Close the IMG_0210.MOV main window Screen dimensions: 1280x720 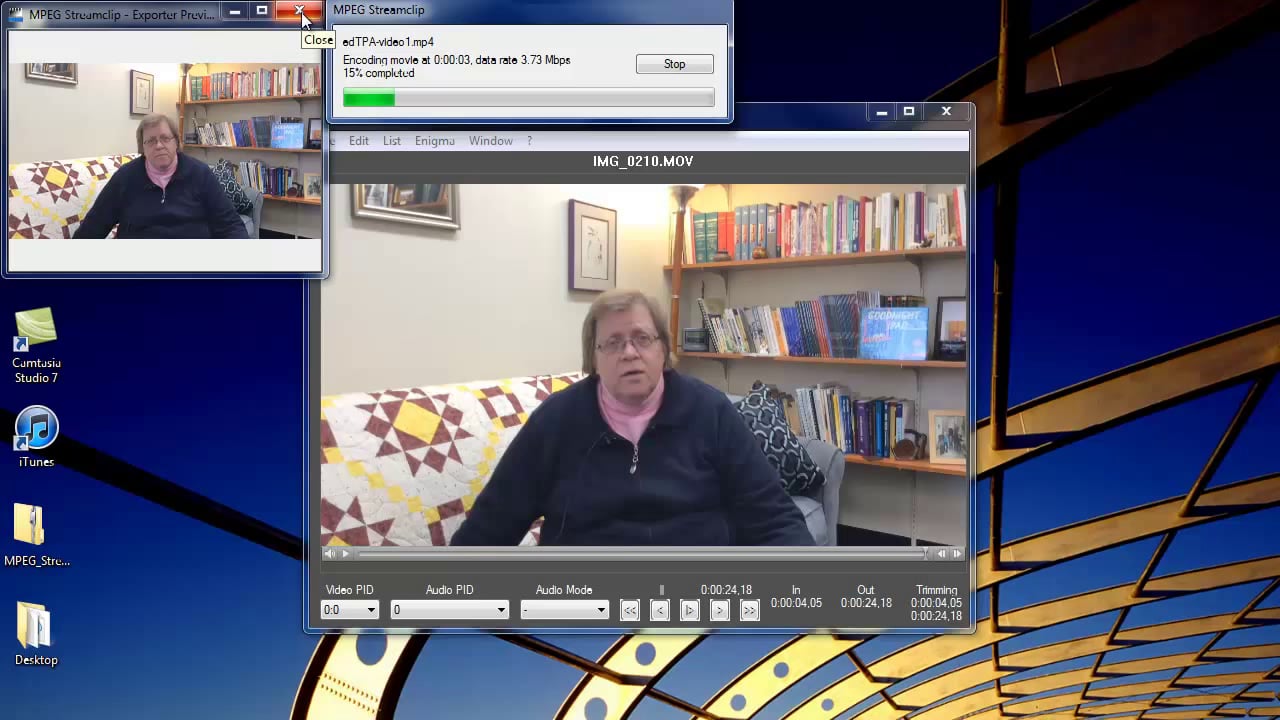point(946,112)
